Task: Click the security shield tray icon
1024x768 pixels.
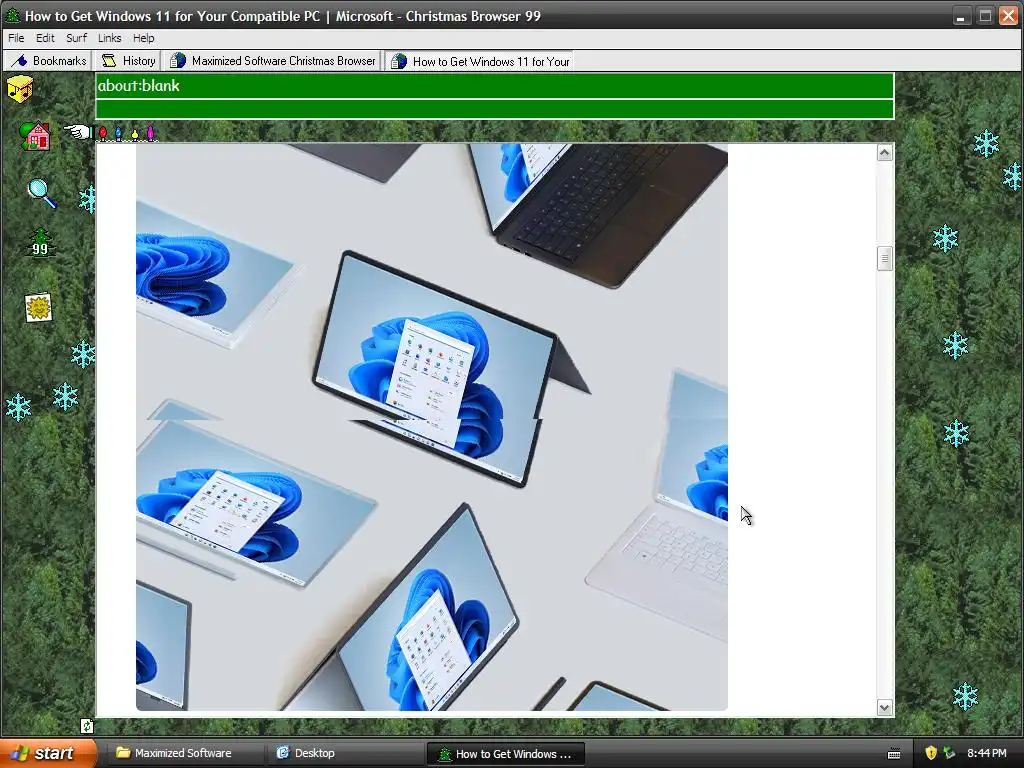Action: pos(931,753)
